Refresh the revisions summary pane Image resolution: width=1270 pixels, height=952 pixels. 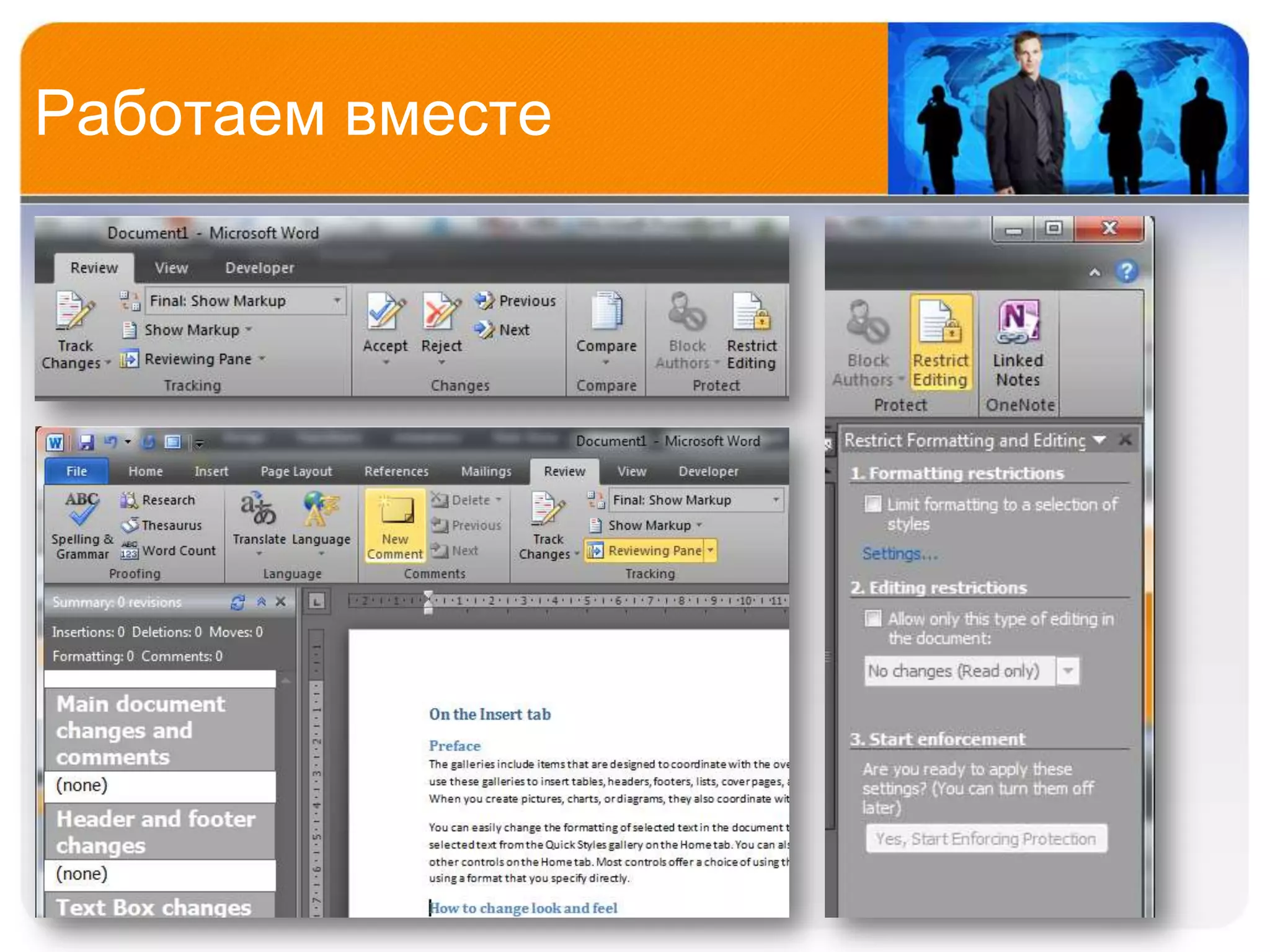[238, 602]
